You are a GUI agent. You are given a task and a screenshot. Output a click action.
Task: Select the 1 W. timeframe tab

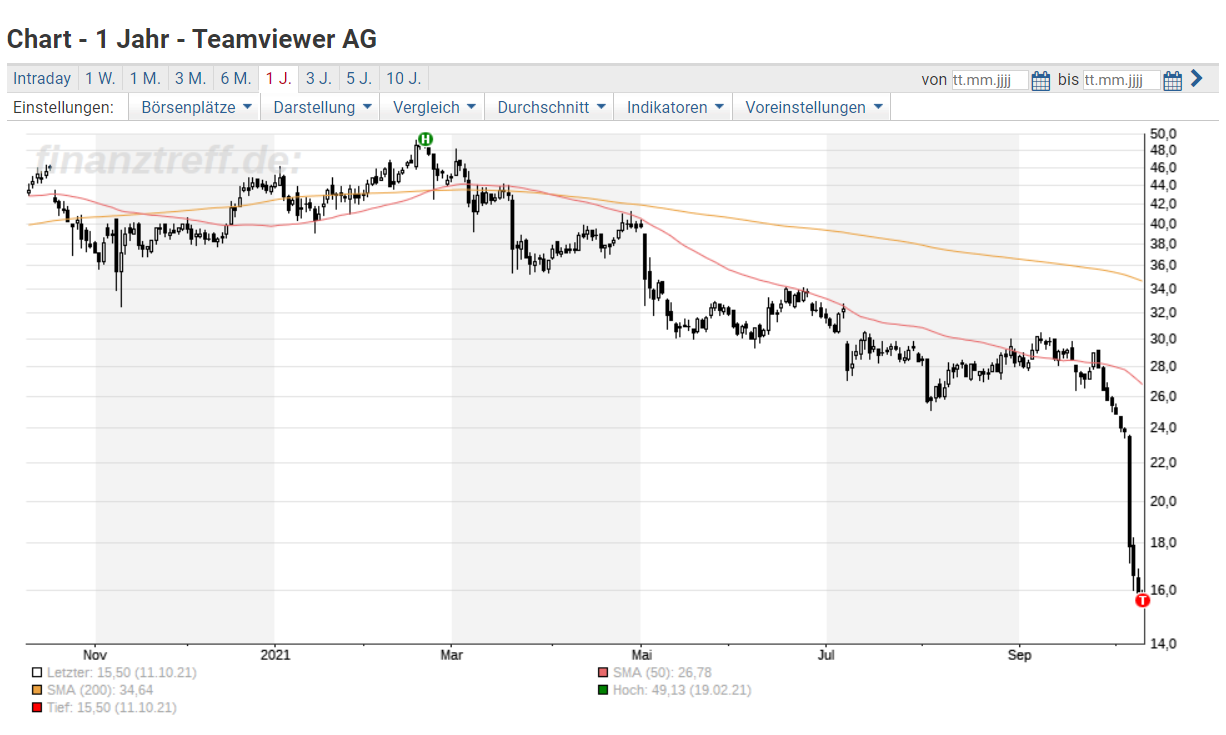tap(100, 78)
